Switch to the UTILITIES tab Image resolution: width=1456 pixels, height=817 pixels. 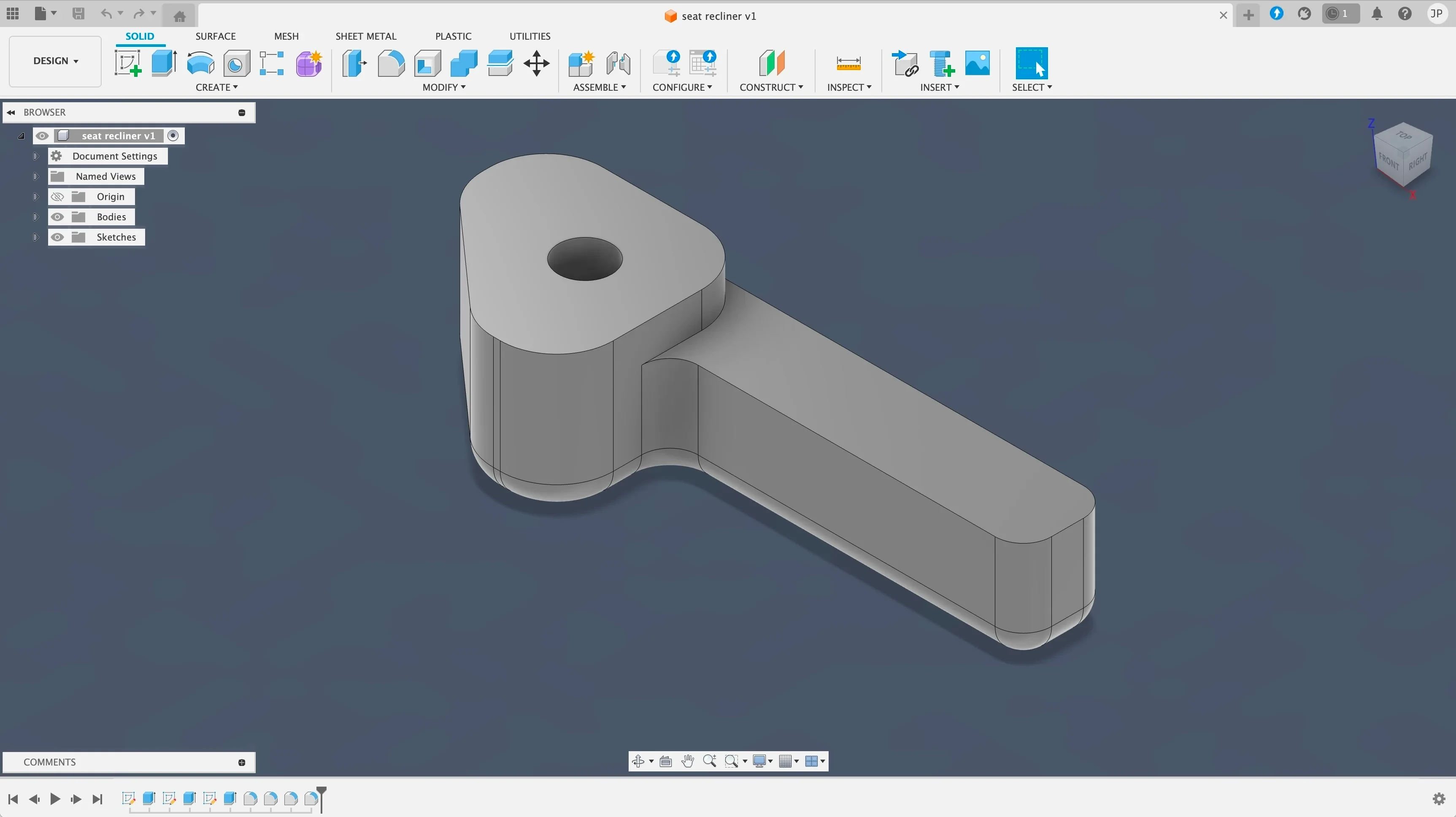click(x=529, y=36)
